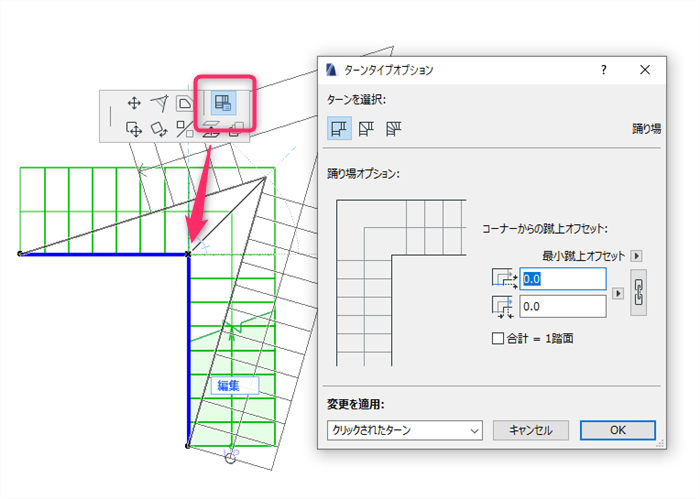Screen dimensions: 700x499
Task: Close the ターンタイプオプション dialog
Action: pos(645,70)
